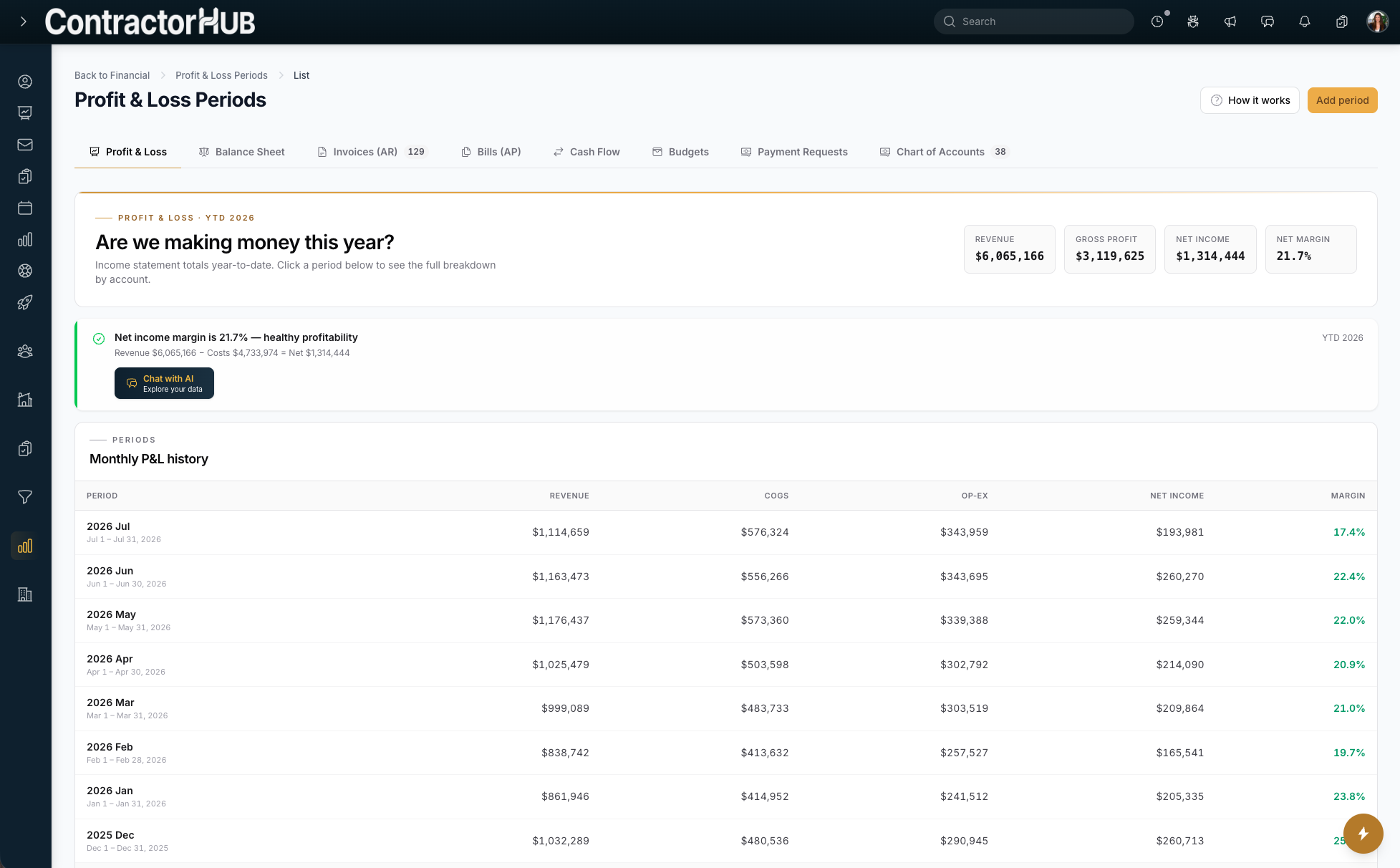Open the 2025 Dec period row
This screenshot has height=868, width=1400.
725,841
